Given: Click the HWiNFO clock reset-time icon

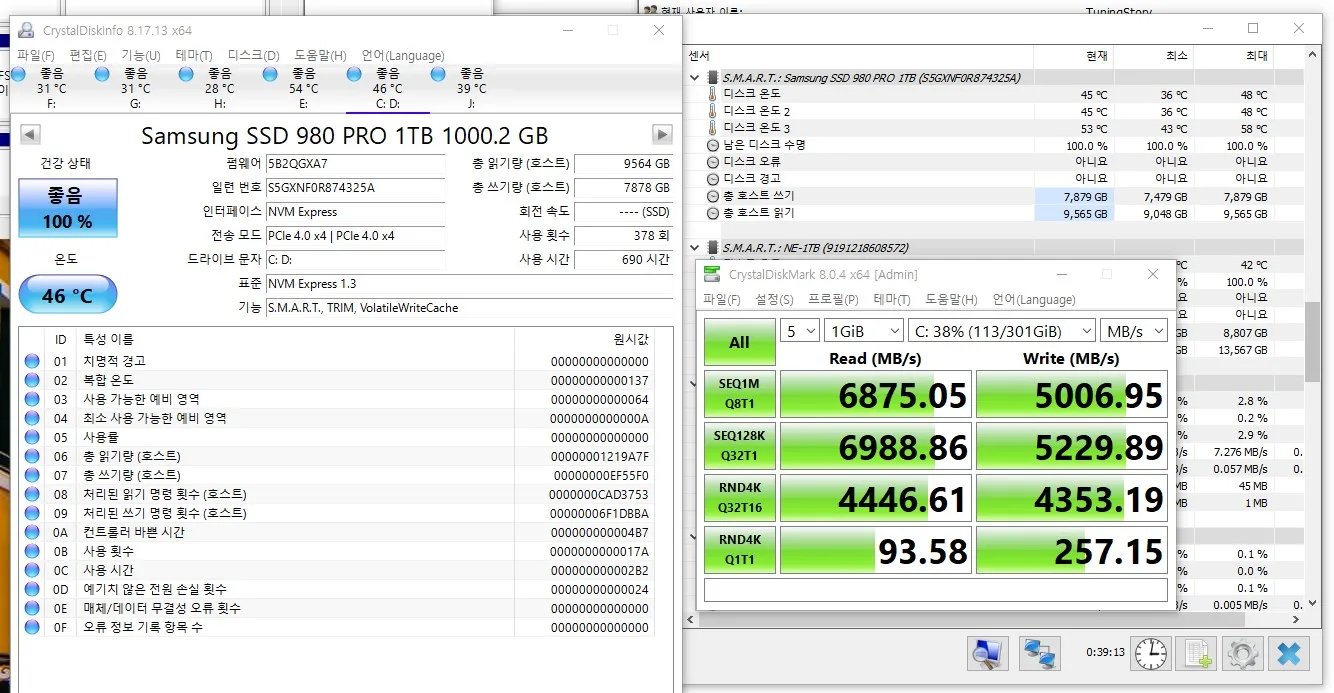Looking at the screenshot, I should point(1150,654).
